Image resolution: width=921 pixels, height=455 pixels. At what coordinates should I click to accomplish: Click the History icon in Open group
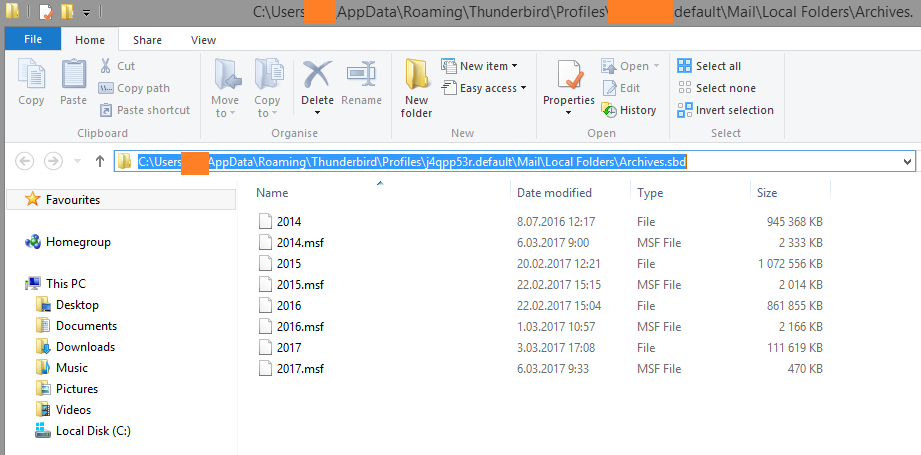629,110
